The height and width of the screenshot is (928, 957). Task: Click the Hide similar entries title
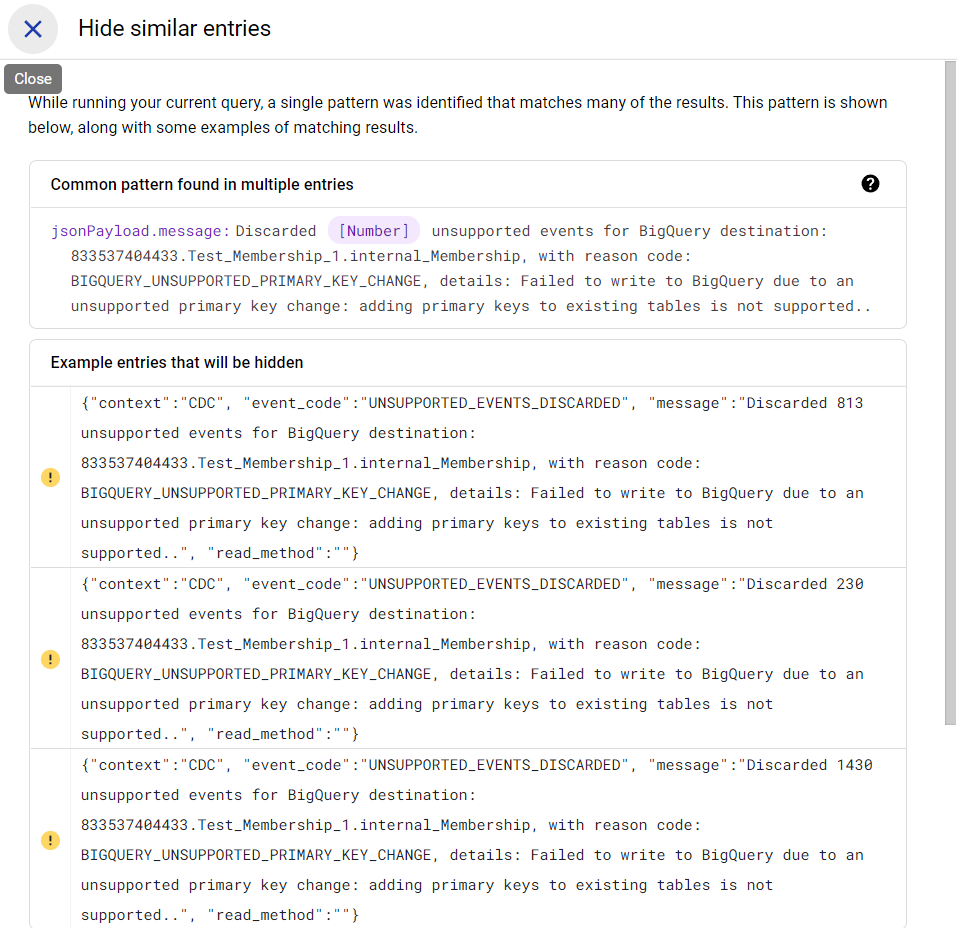(x=174, y=29)
